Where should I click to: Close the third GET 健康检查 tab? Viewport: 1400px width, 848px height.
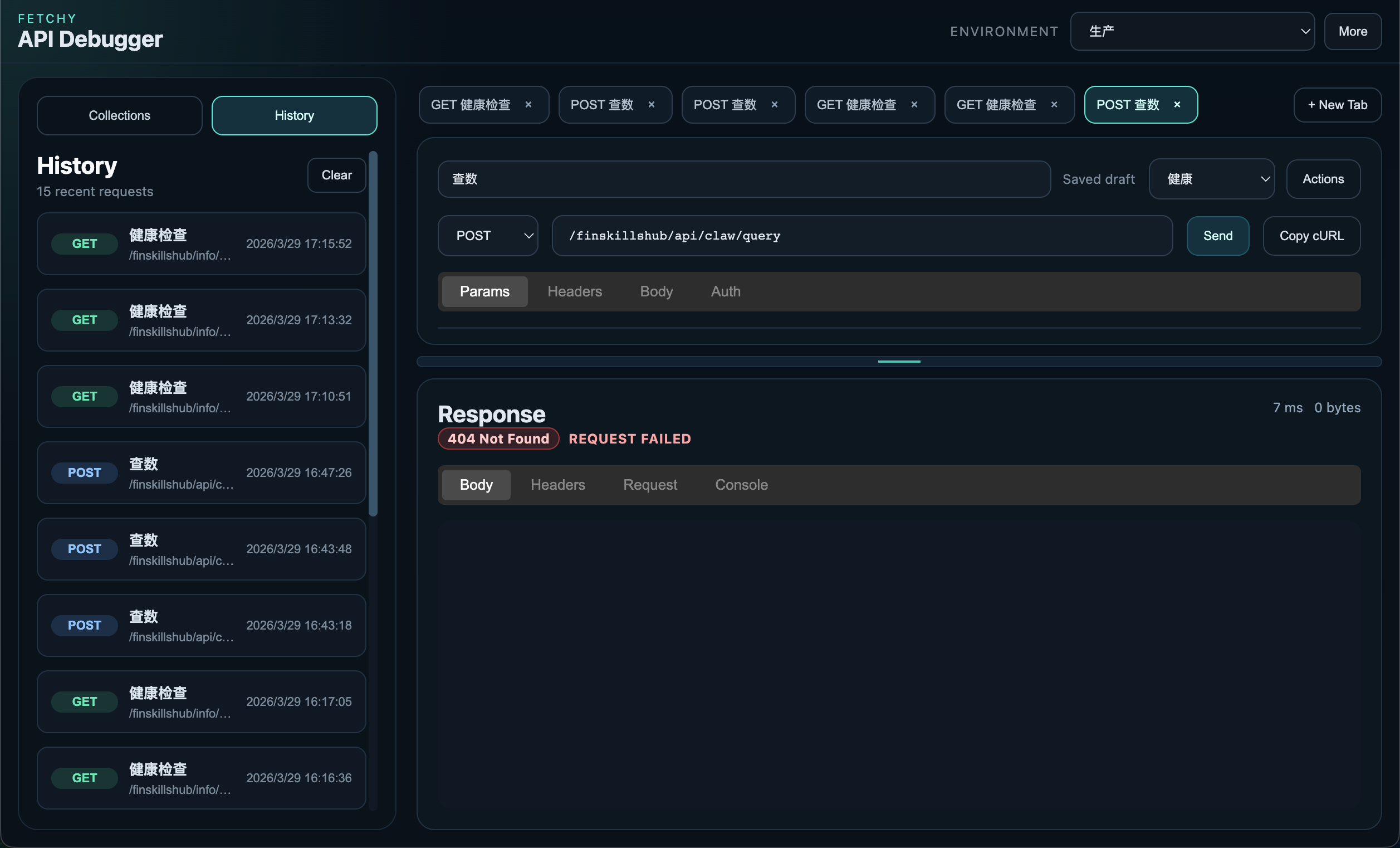click(1054, 105)
